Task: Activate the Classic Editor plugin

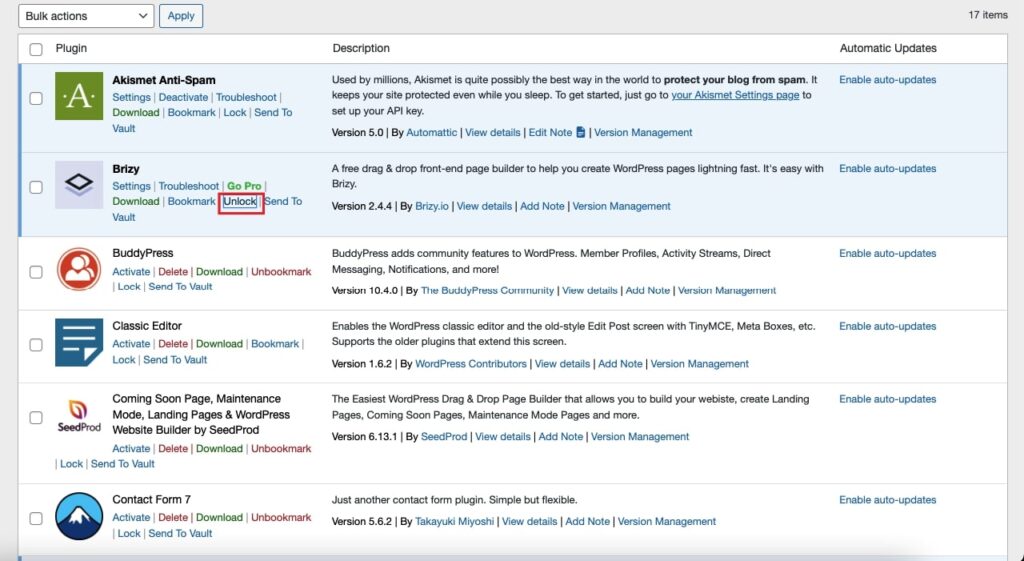Action: [x=131, y=344]
